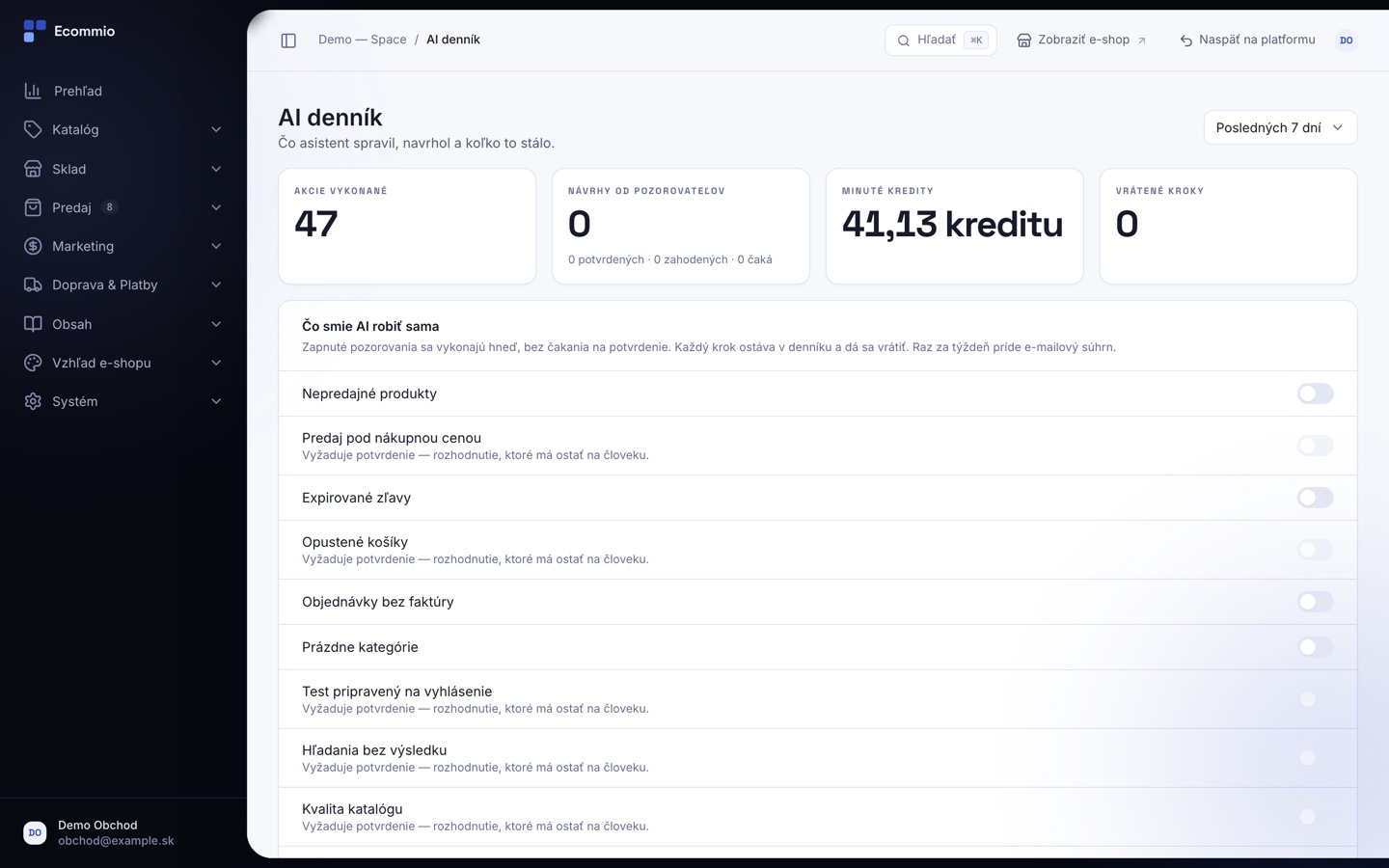The image size is (1389, 868).
Task: Click the Hľadať search field
Action: pos(940,40)
